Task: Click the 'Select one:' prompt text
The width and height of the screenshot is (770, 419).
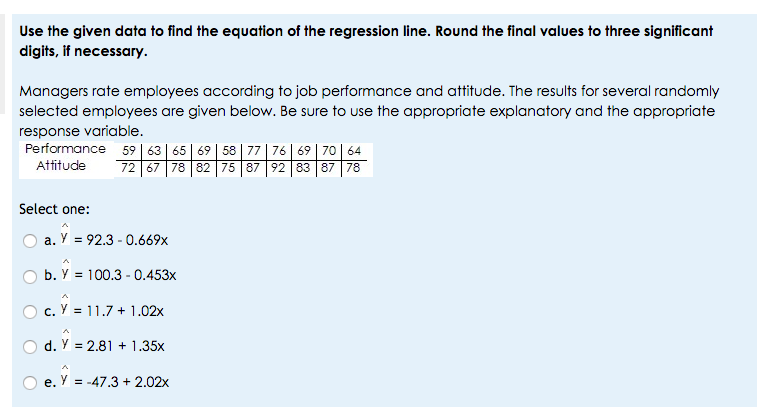Action: click(x=55, y=209)
